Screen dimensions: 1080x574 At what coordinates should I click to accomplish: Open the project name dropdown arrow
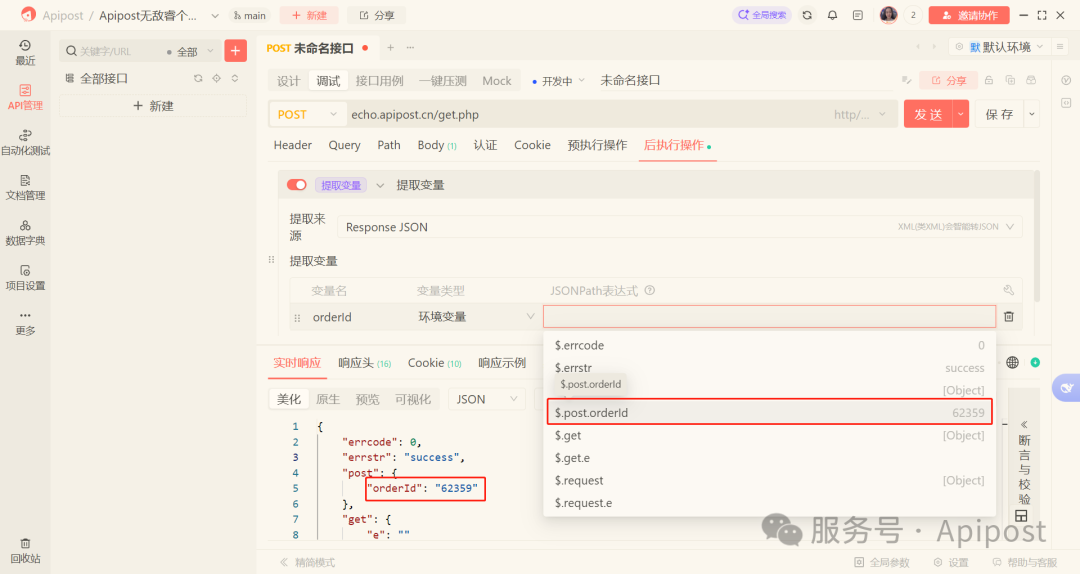click(x=215, y=15)
